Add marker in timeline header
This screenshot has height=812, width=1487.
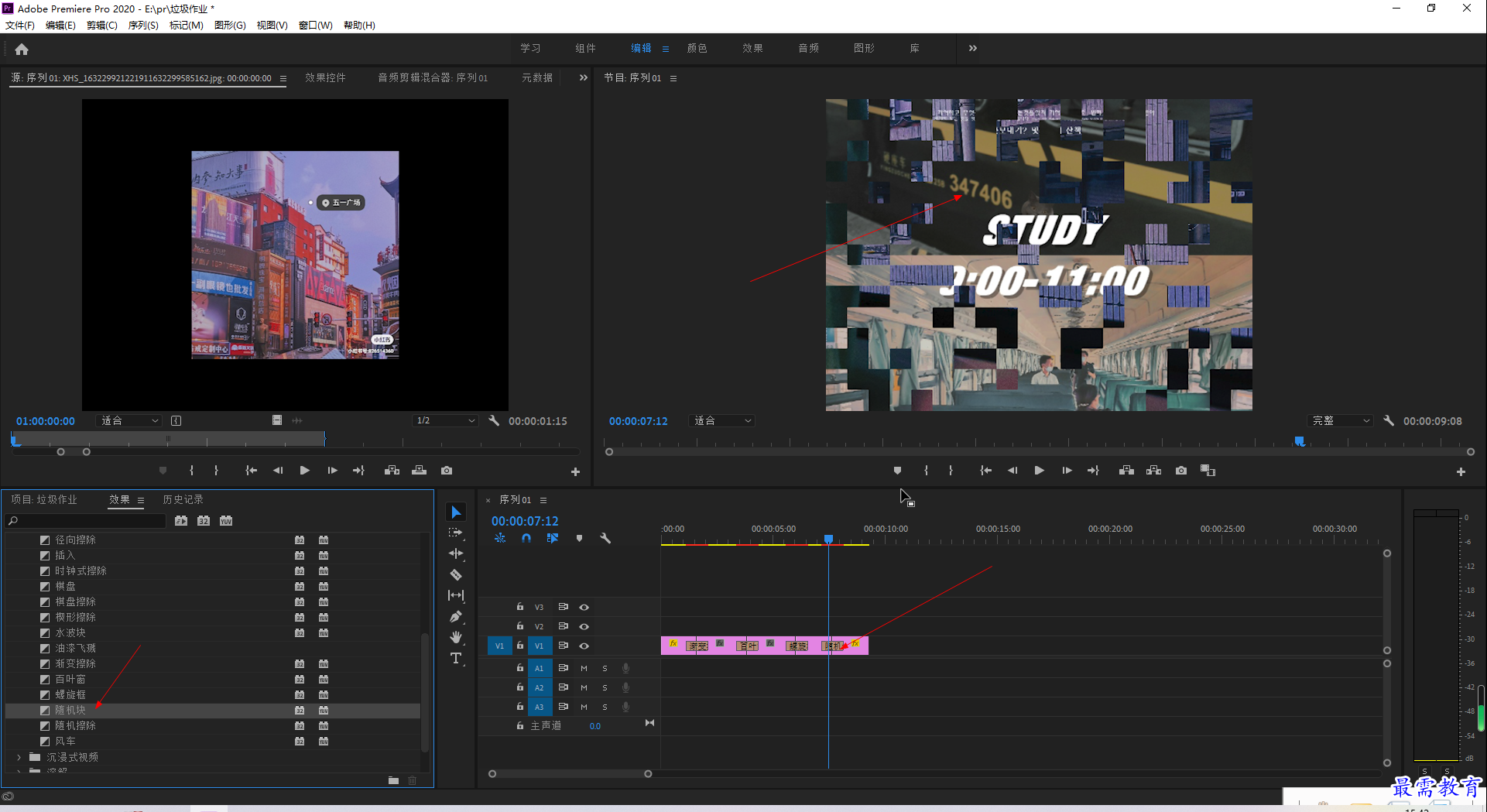(x=579, y=538)
